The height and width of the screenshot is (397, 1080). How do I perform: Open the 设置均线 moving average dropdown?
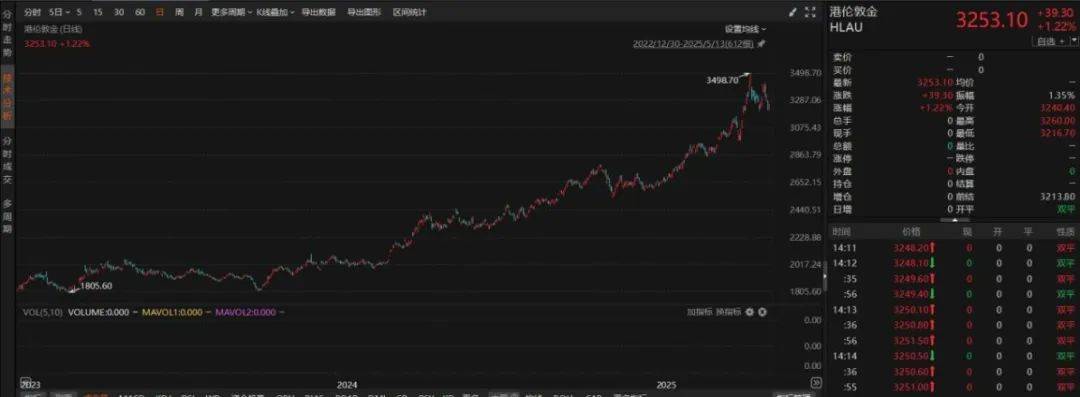click(745, 29)
